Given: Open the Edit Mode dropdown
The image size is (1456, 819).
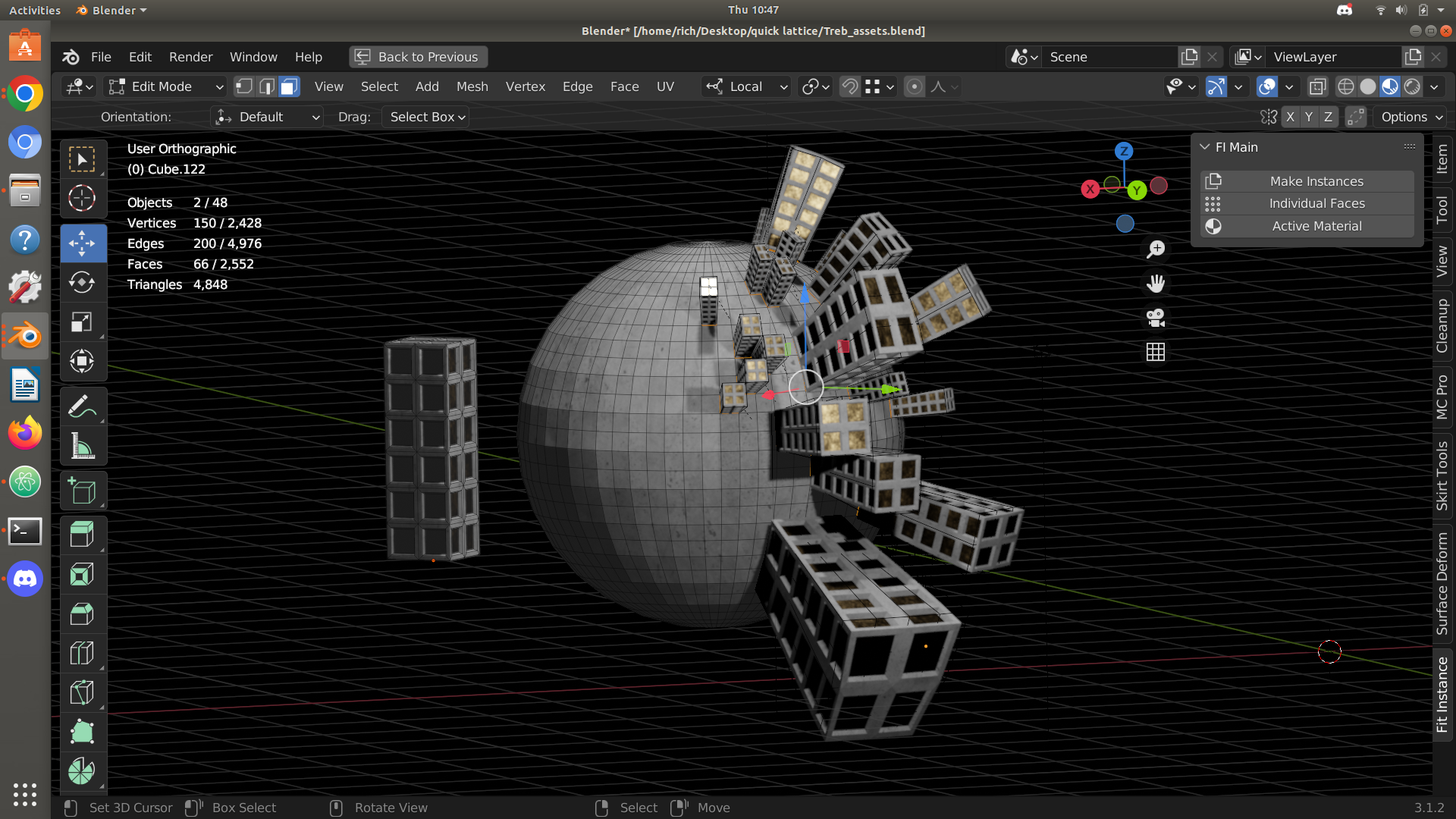Looking at the screenshot, I should (166, 86).
